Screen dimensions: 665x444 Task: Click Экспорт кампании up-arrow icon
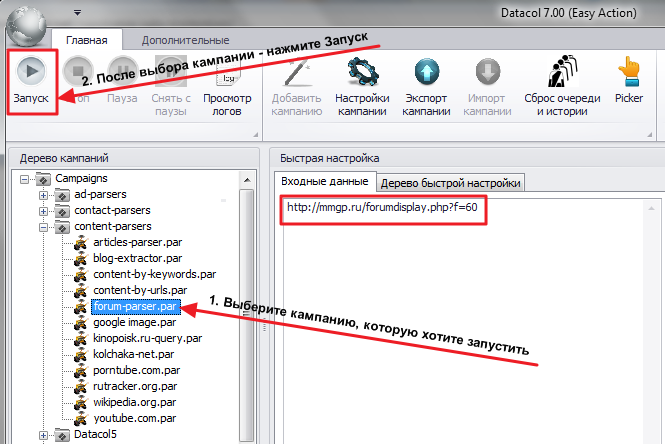click(x=427, y=71)
